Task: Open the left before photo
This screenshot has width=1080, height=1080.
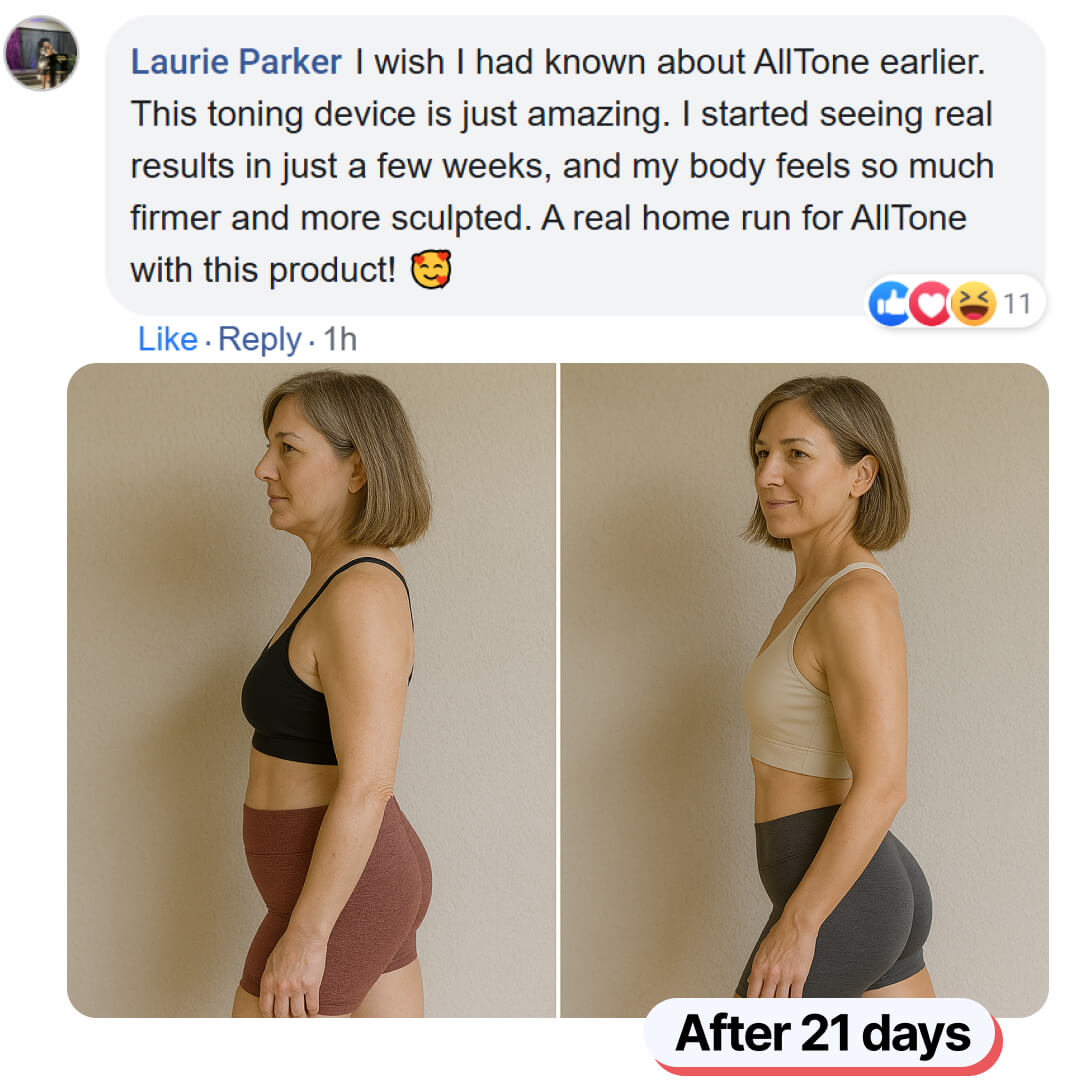Action: pyautogui.click(x=311, y=690)
